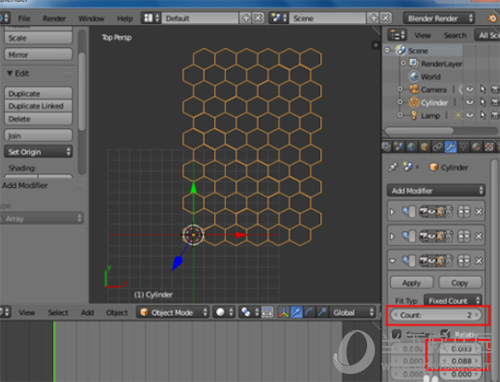Open the Material properties tab (sphere)
Screen dimensions: 500x382
(x=476, y=147)
